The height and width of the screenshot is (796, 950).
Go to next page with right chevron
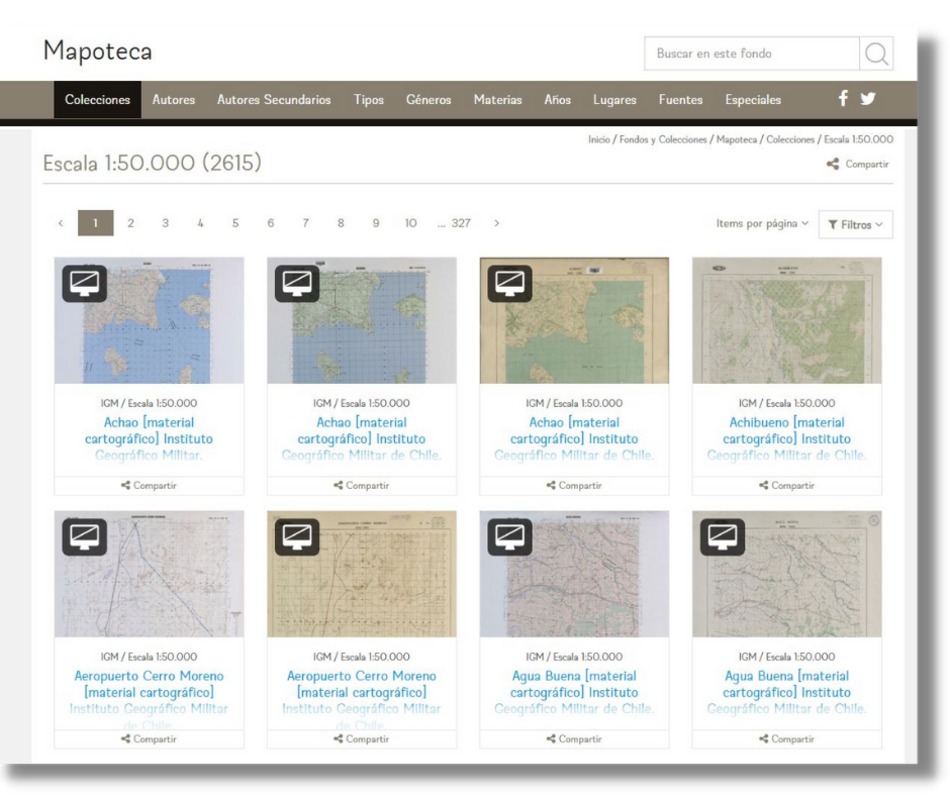[497, 224]
